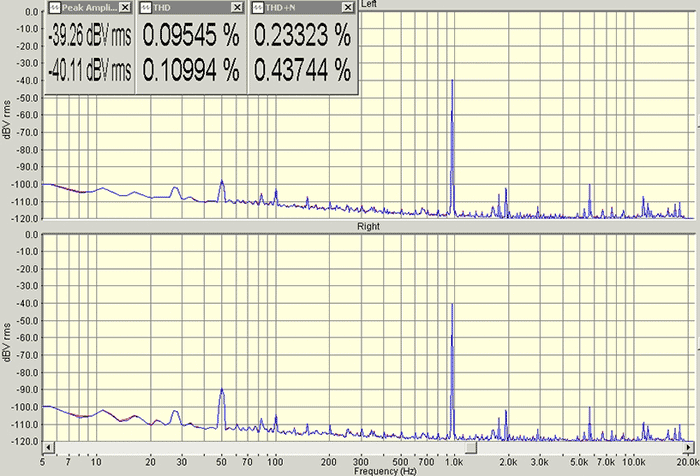Click the Frequency (Hz) axis label
The width and height of the screenshot is (700, 476).
click(x=385, y=471)
